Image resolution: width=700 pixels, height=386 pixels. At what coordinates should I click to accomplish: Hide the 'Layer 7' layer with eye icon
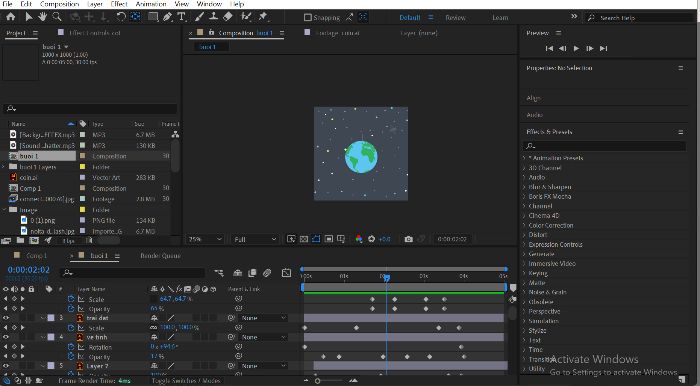coord(6,366)
